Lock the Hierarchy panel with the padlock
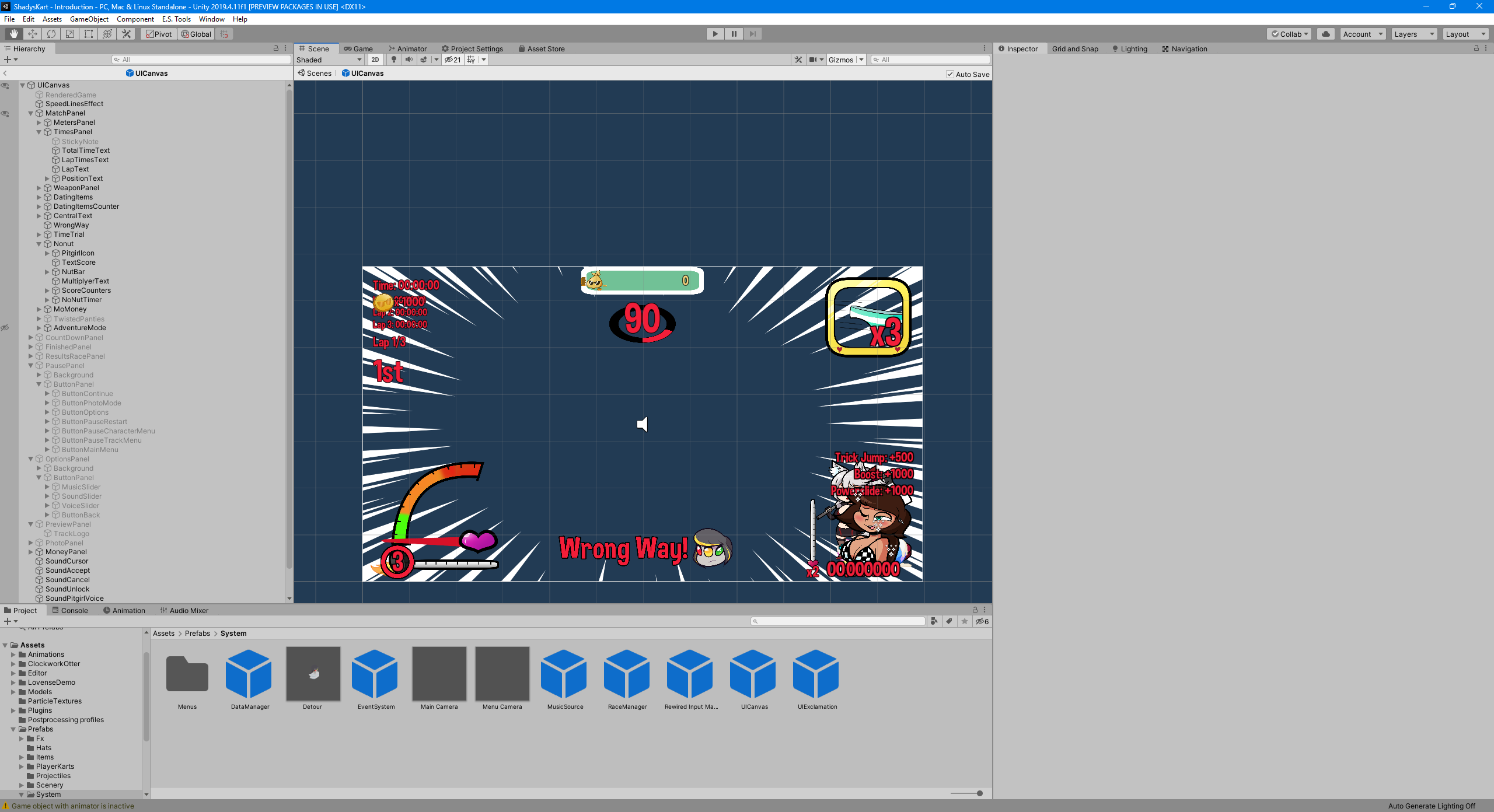This screenshot has height=812, width=1494. pos(276,48)
